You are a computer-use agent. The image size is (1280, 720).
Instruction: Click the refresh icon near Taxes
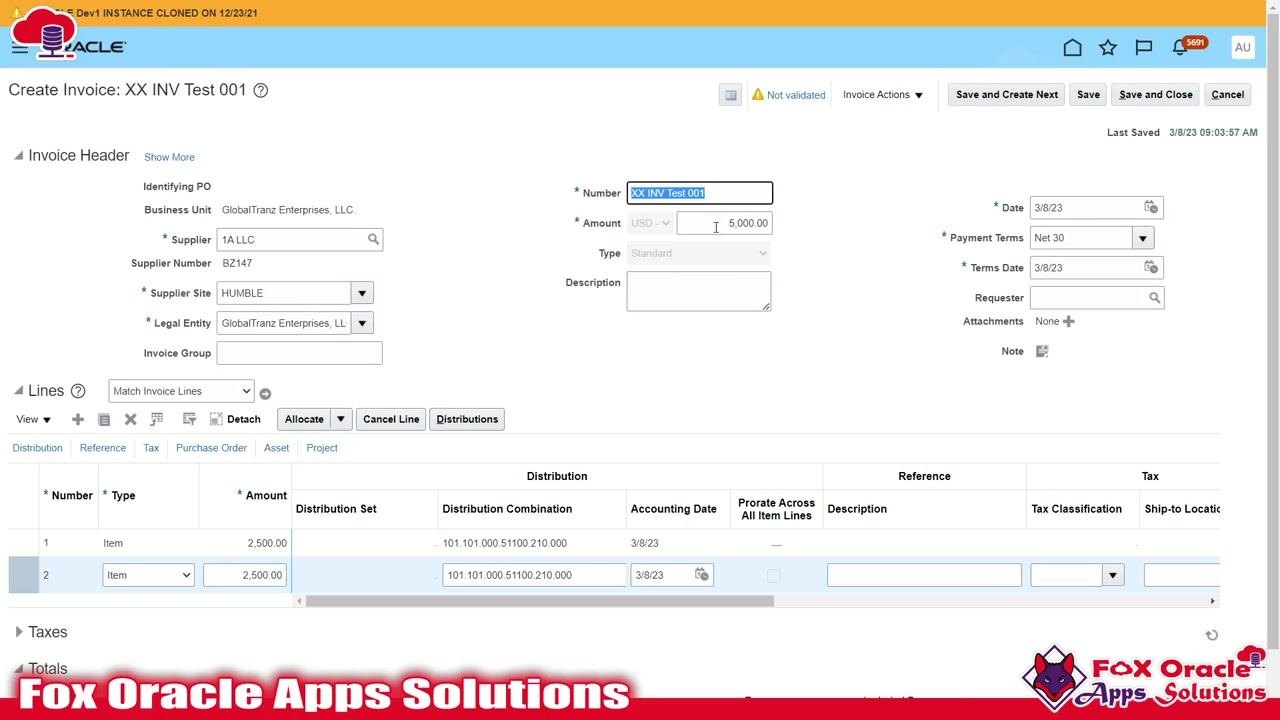click(x=1211, y=635)
